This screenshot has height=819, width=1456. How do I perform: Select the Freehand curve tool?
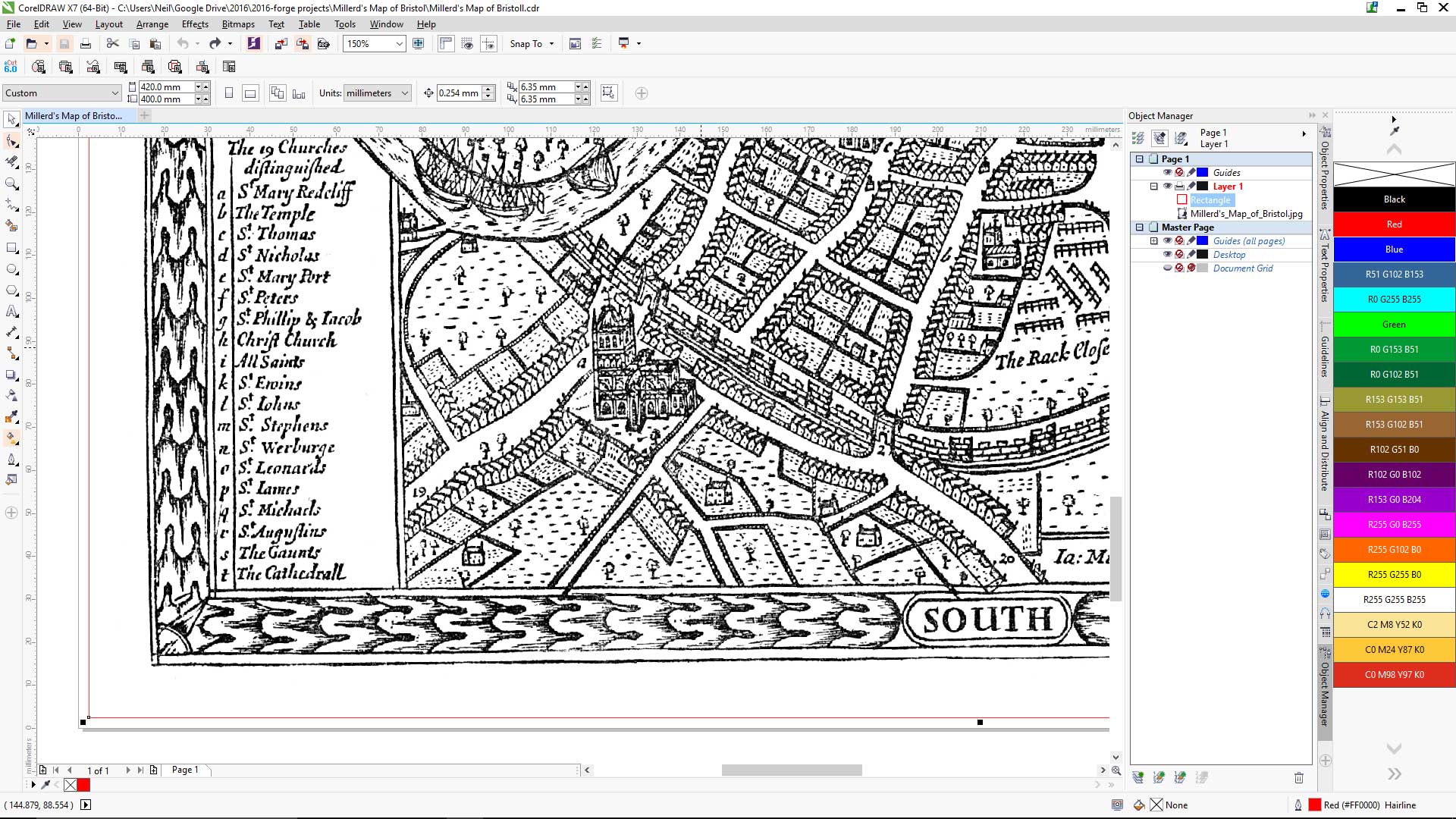coord(11,206)
